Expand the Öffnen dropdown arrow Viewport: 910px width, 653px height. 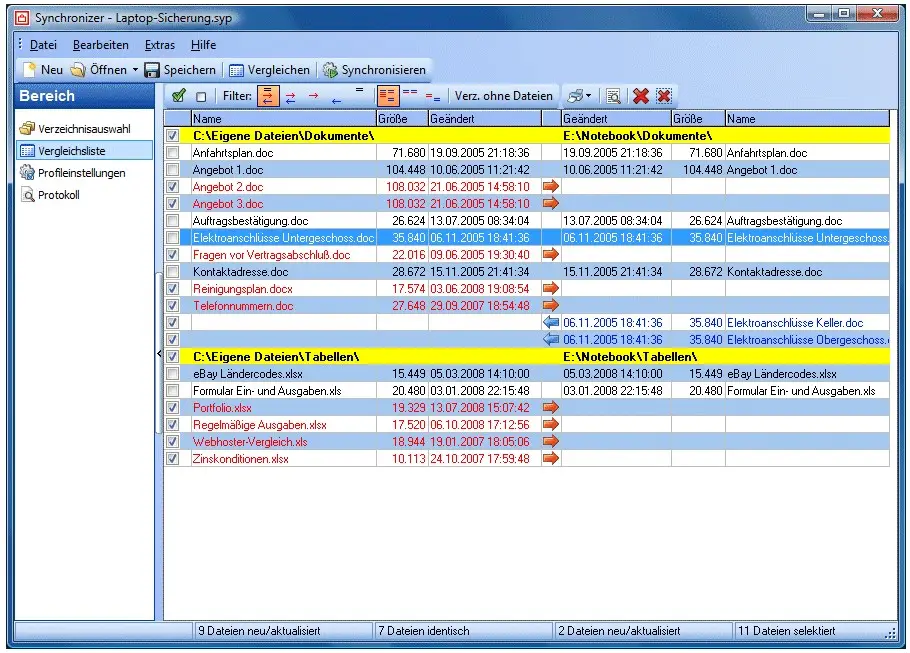(x=135, y=70)
